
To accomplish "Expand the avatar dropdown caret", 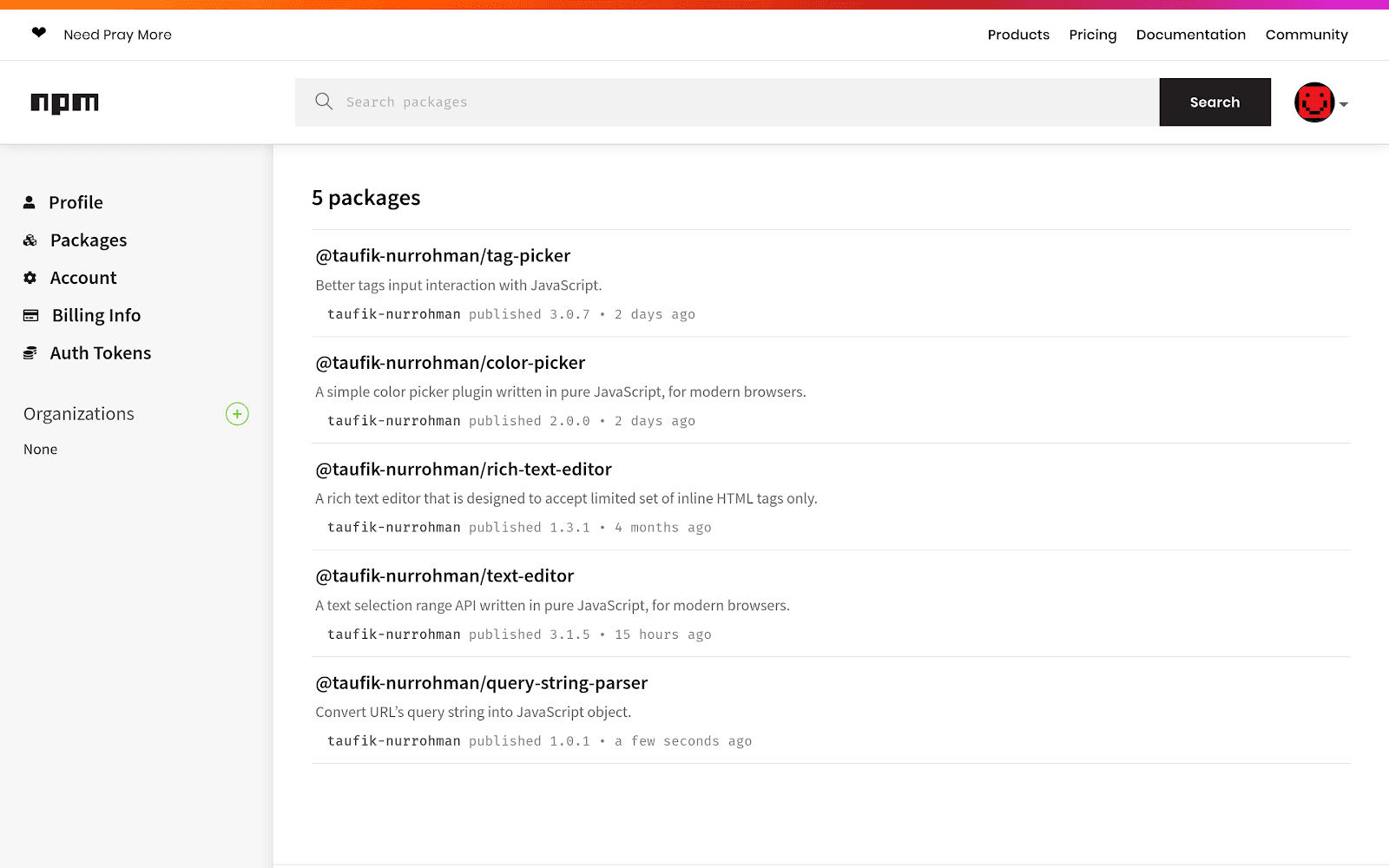I will (1344, 104).
